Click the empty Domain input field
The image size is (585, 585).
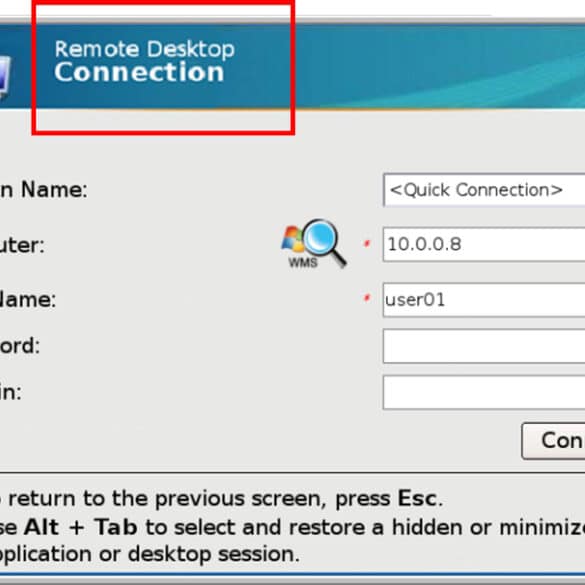tap(484, 392)
